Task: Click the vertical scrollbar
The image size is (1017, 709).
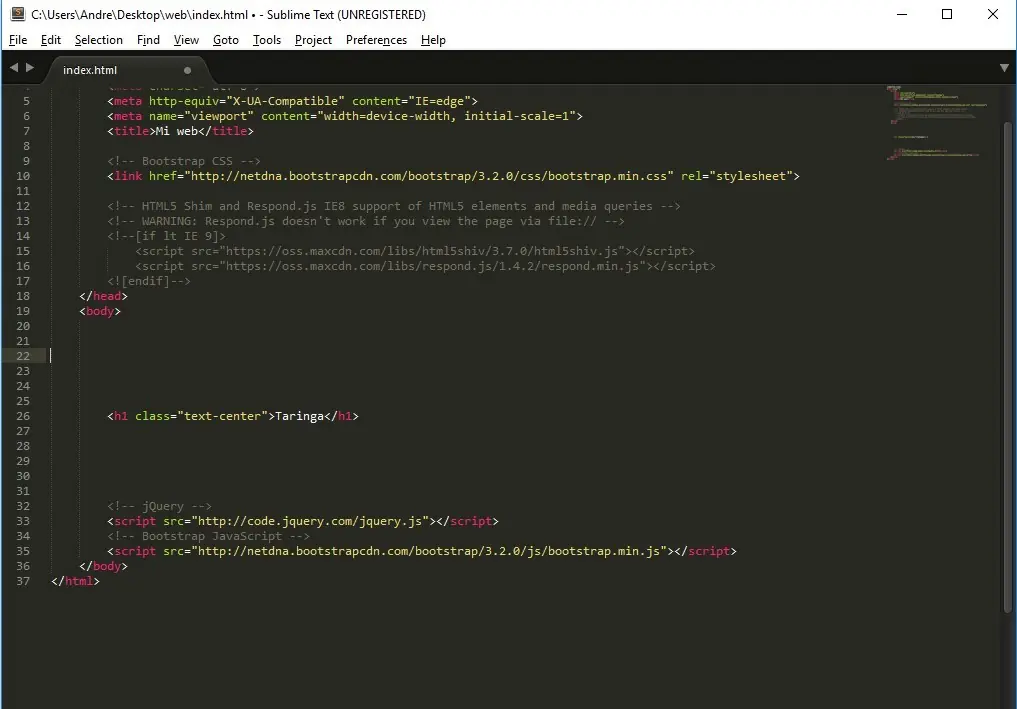Action: click(x=1007, y=367)
